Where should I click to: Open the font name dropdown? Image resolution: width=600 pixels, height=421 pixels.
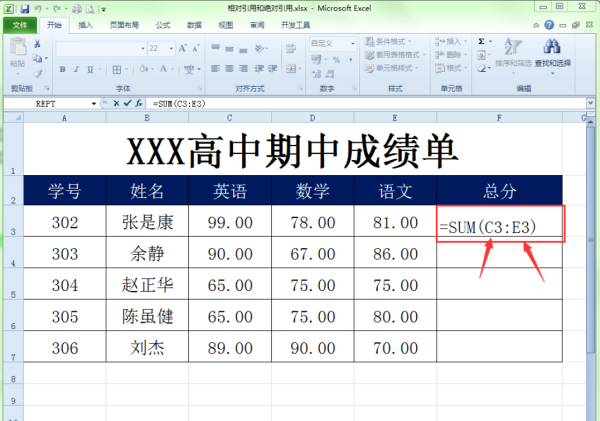pyautogui.click(x=143, y=49)
